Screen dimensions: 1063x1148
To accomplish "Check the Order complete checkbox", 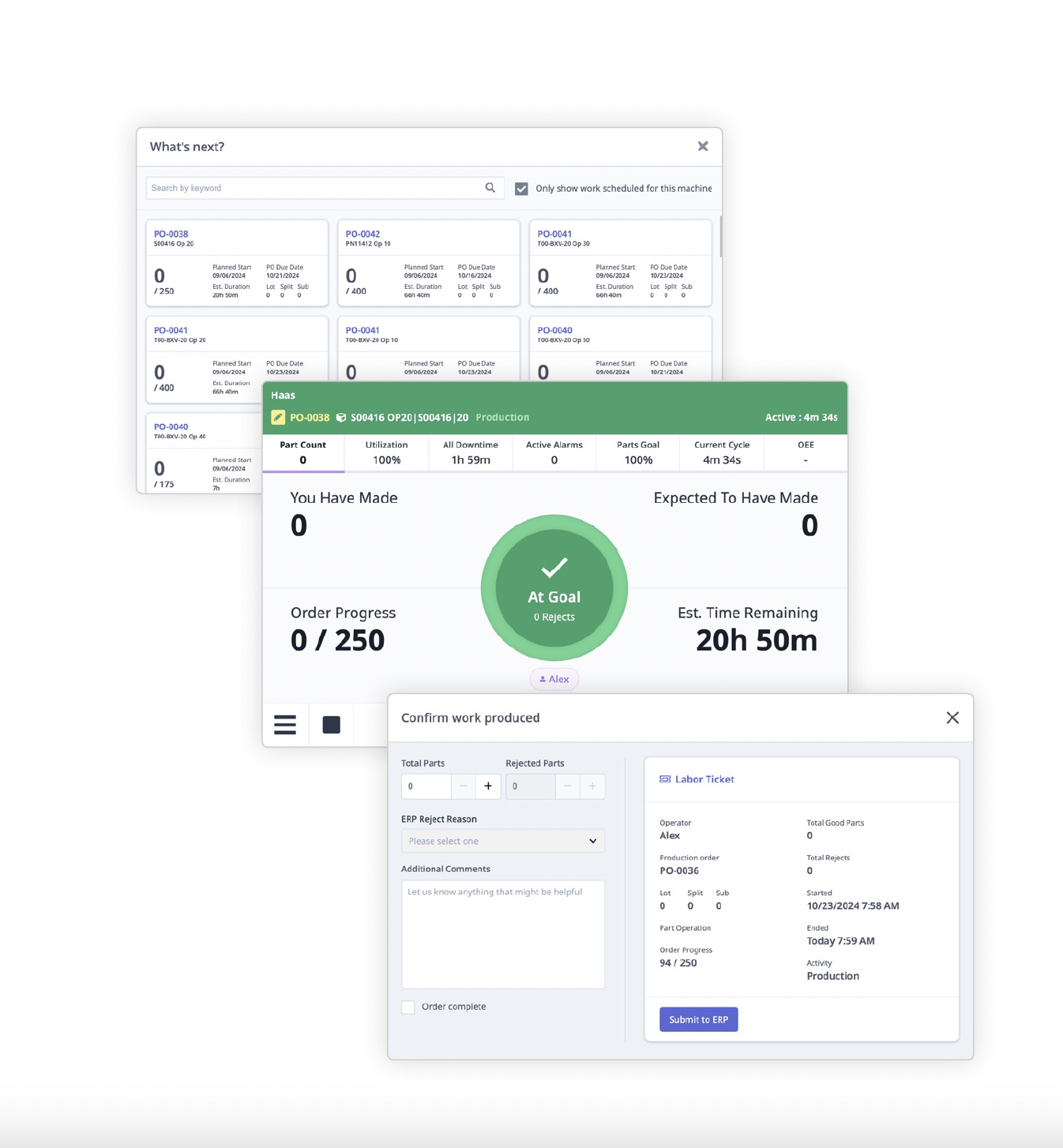I will (408, 1007).
